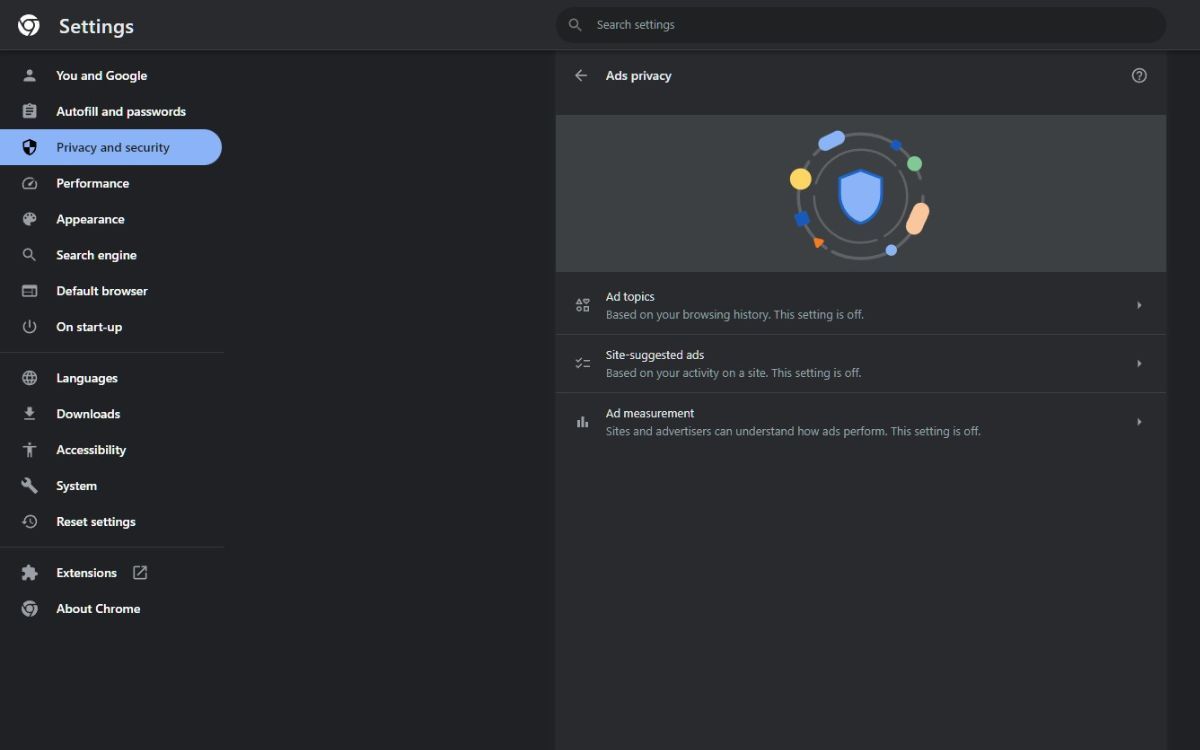Image resolution: width=1200 pixels, height=750 pixels.
Task: Click the Performance speedometer icon
Action: point(28,183)
